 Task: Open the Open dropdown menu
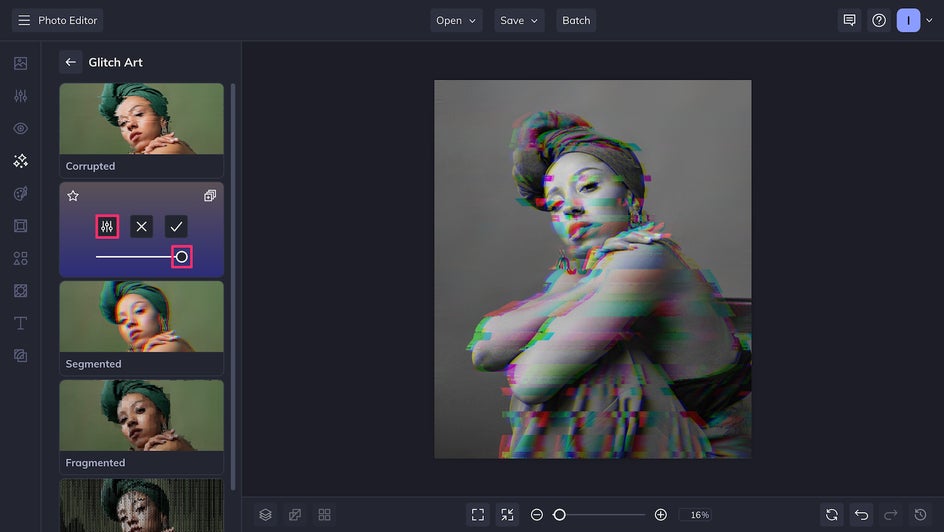click(x=456, y=20)
